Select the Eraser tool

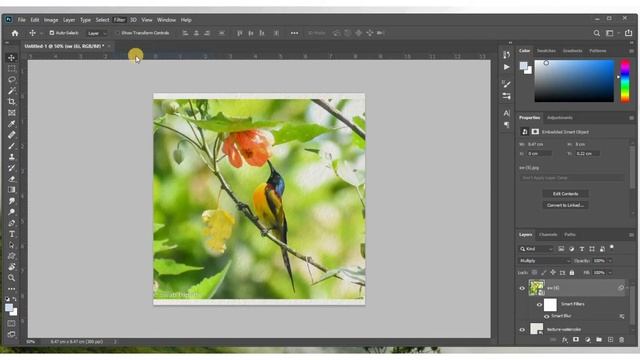[x=11, y=179]
